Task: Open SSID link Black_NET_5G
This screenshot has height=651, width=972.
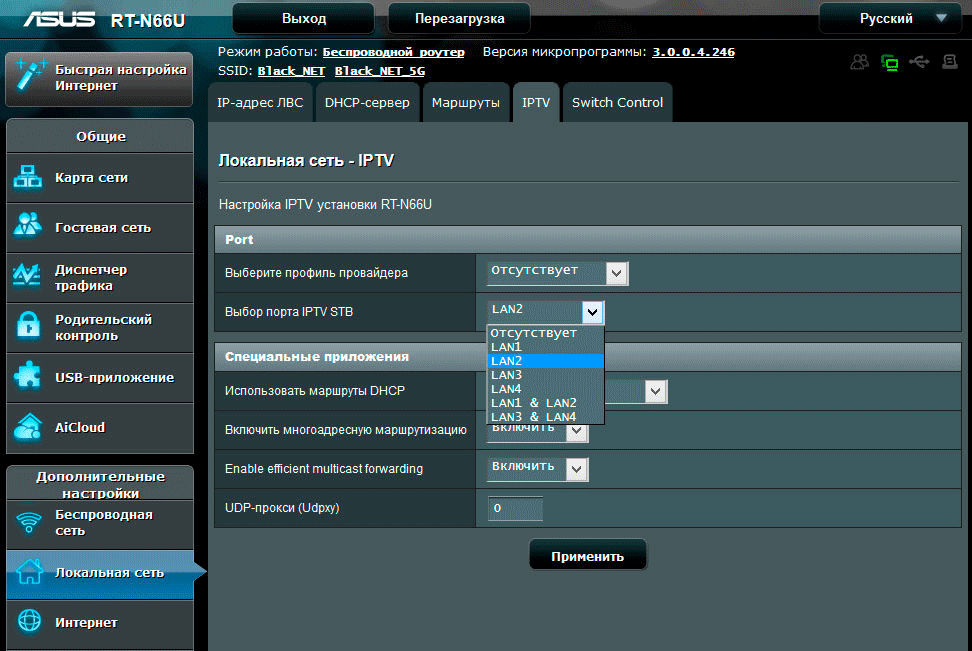Action: coord(380,71)
